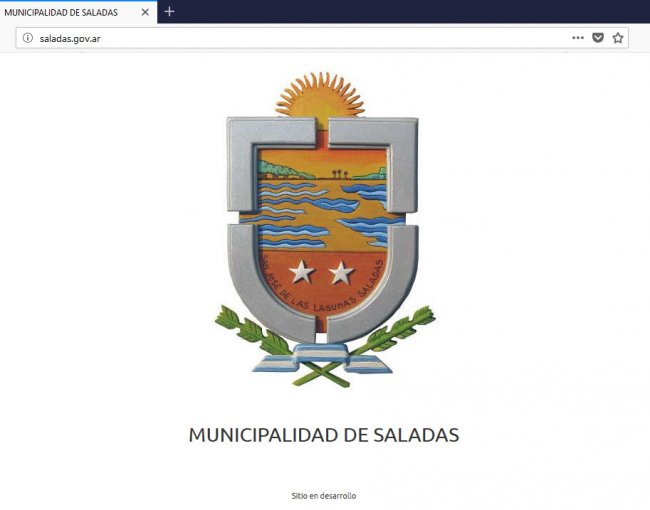
Task: Close the MUNICIPALIDAD DE SALADAS tab
Action: tap(145, 12)
